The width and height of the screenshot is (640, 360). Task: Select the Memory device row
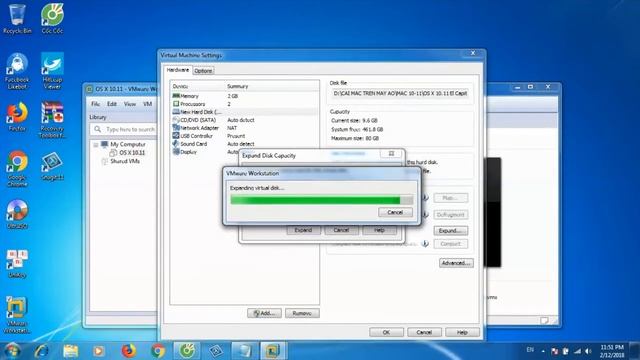(244, 96)
